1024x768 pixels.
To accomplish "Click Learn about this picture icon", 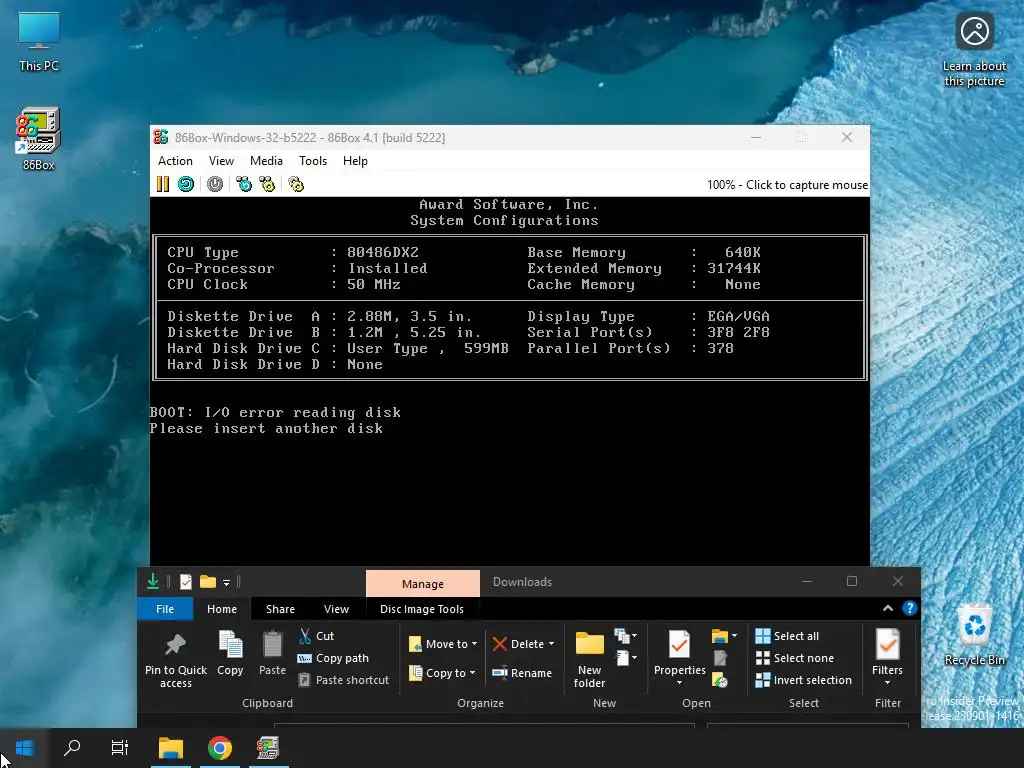I will 974,51.
